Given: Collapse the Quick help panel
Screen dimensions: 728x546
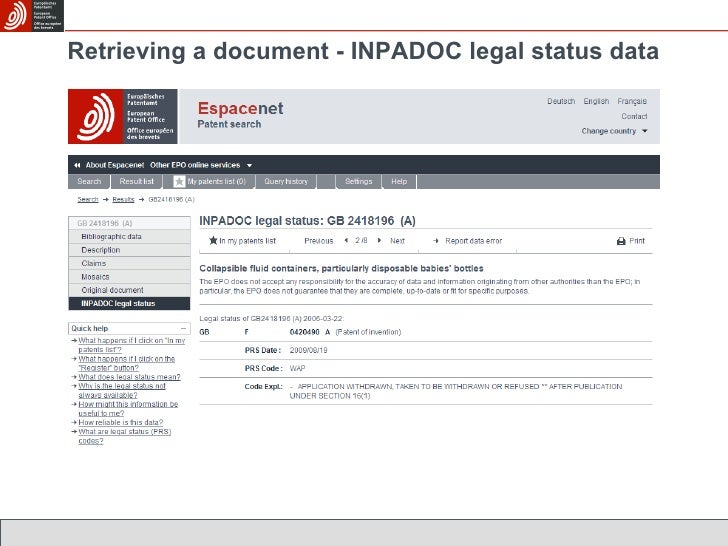Looking at the screenshot, I should click(x=183, y=328).
